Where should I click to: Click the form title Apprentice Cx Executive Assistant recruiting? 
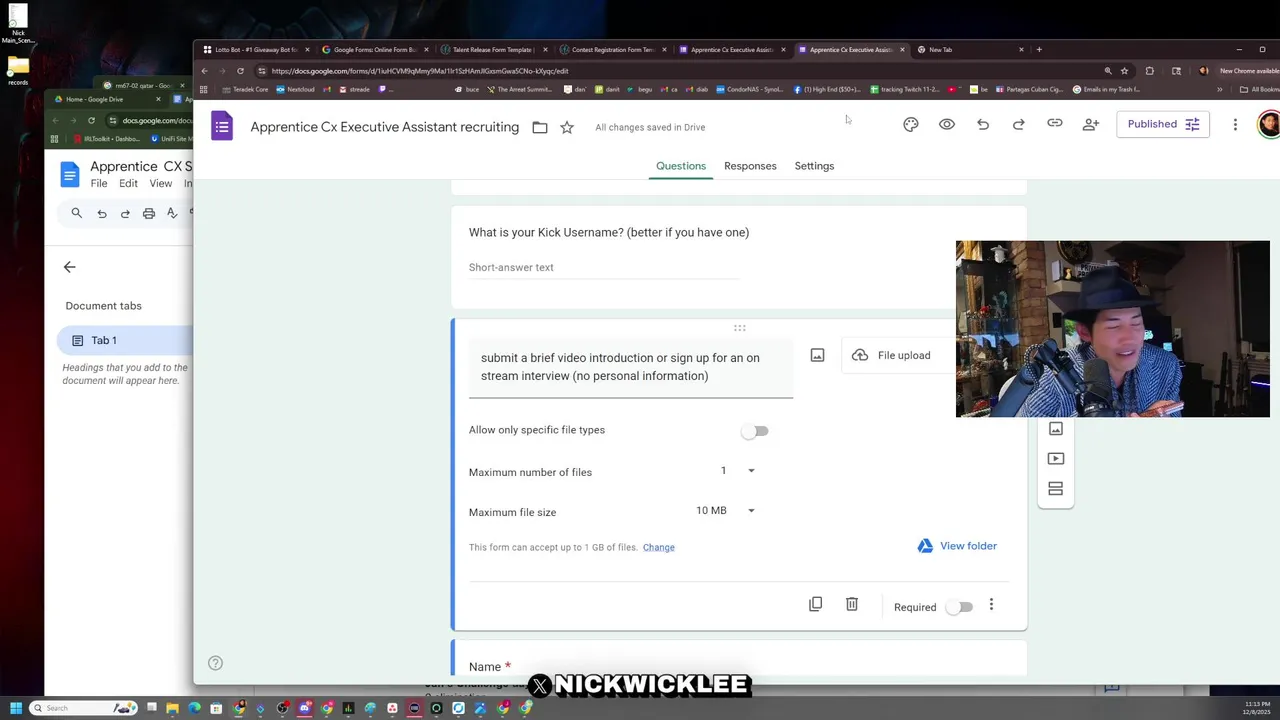tap(385, 127)
